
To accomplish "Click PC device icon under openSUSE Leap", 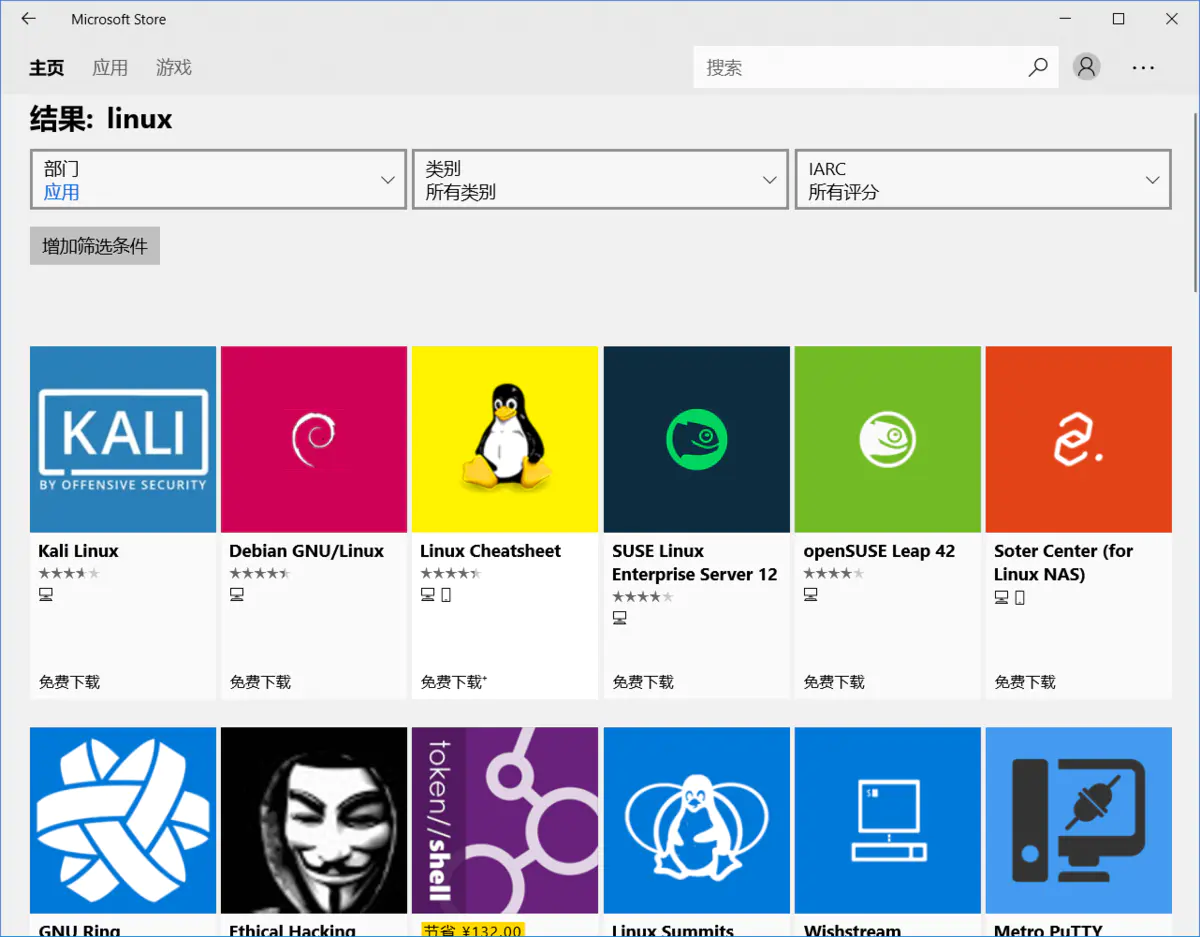I will coord(811,594).
